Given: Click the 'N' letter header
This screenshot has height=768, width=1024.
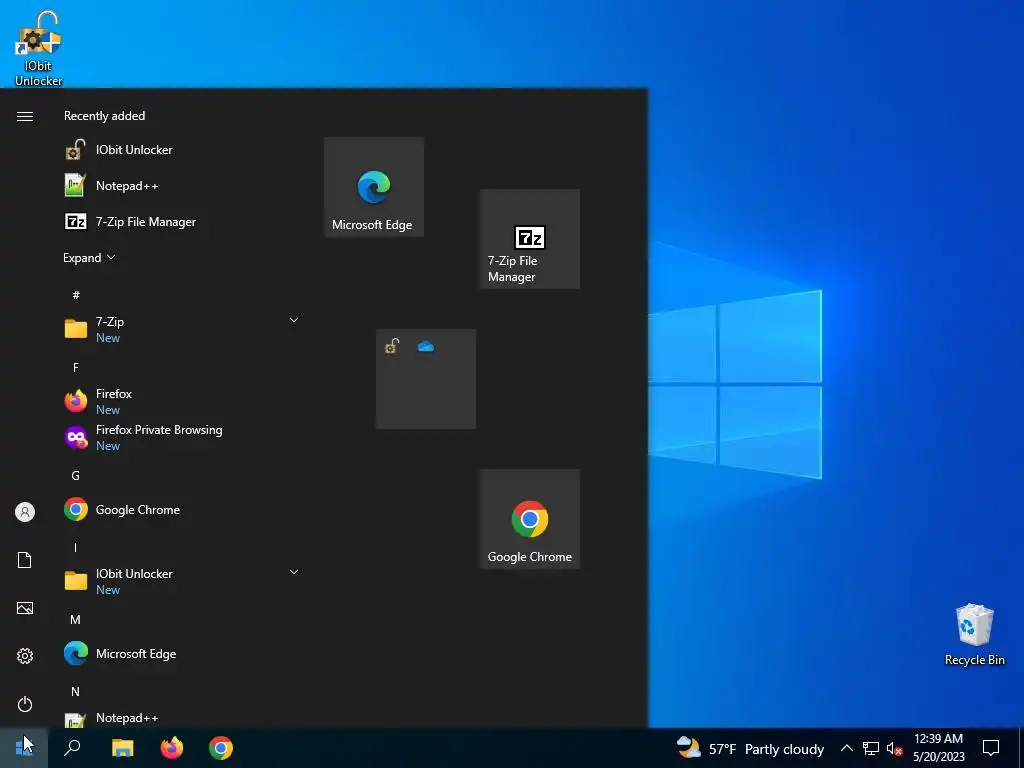Looking at the screenshot, I should pos(76,691).
